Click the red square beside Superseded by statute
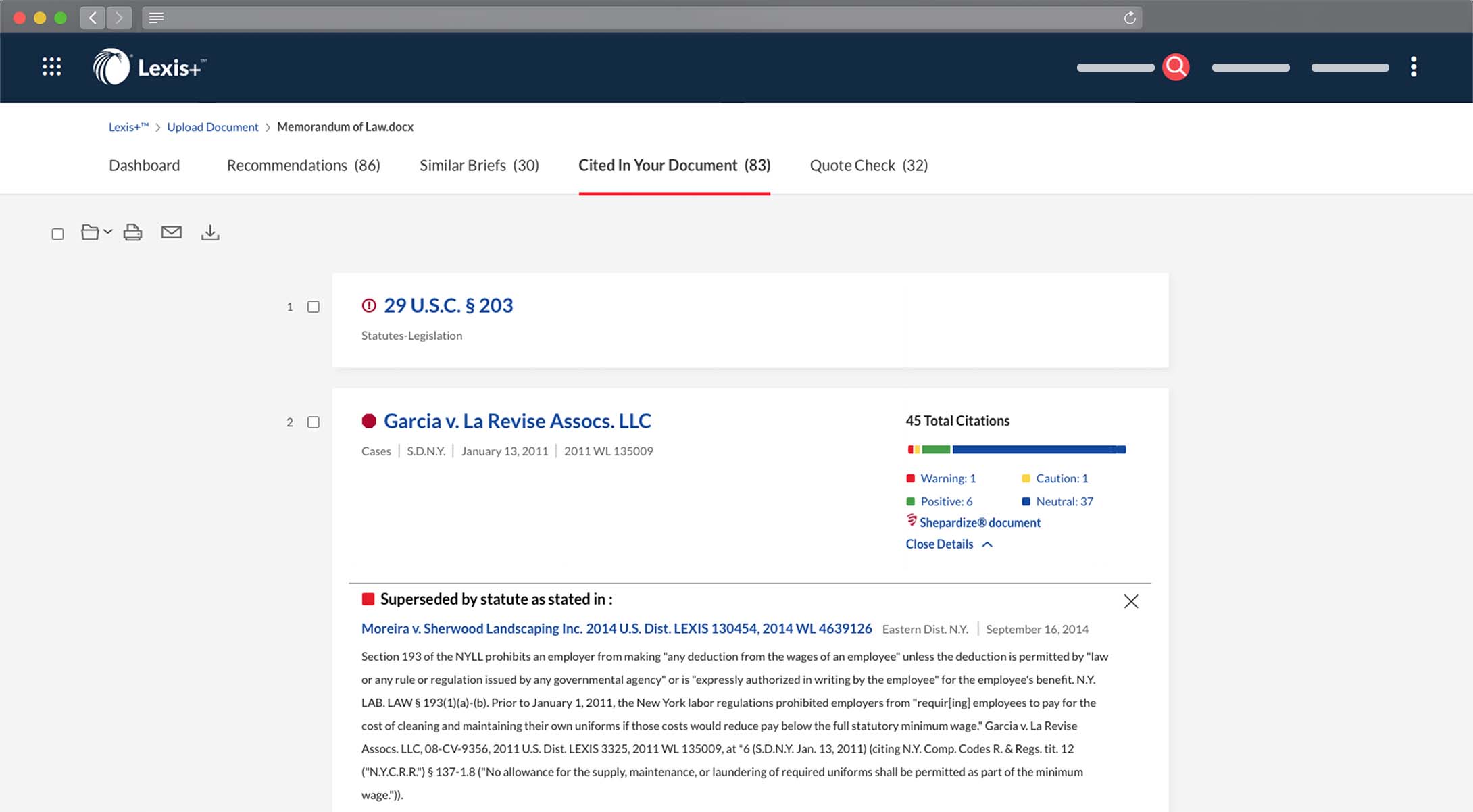The image size is (1473, 812). point(368,599)
